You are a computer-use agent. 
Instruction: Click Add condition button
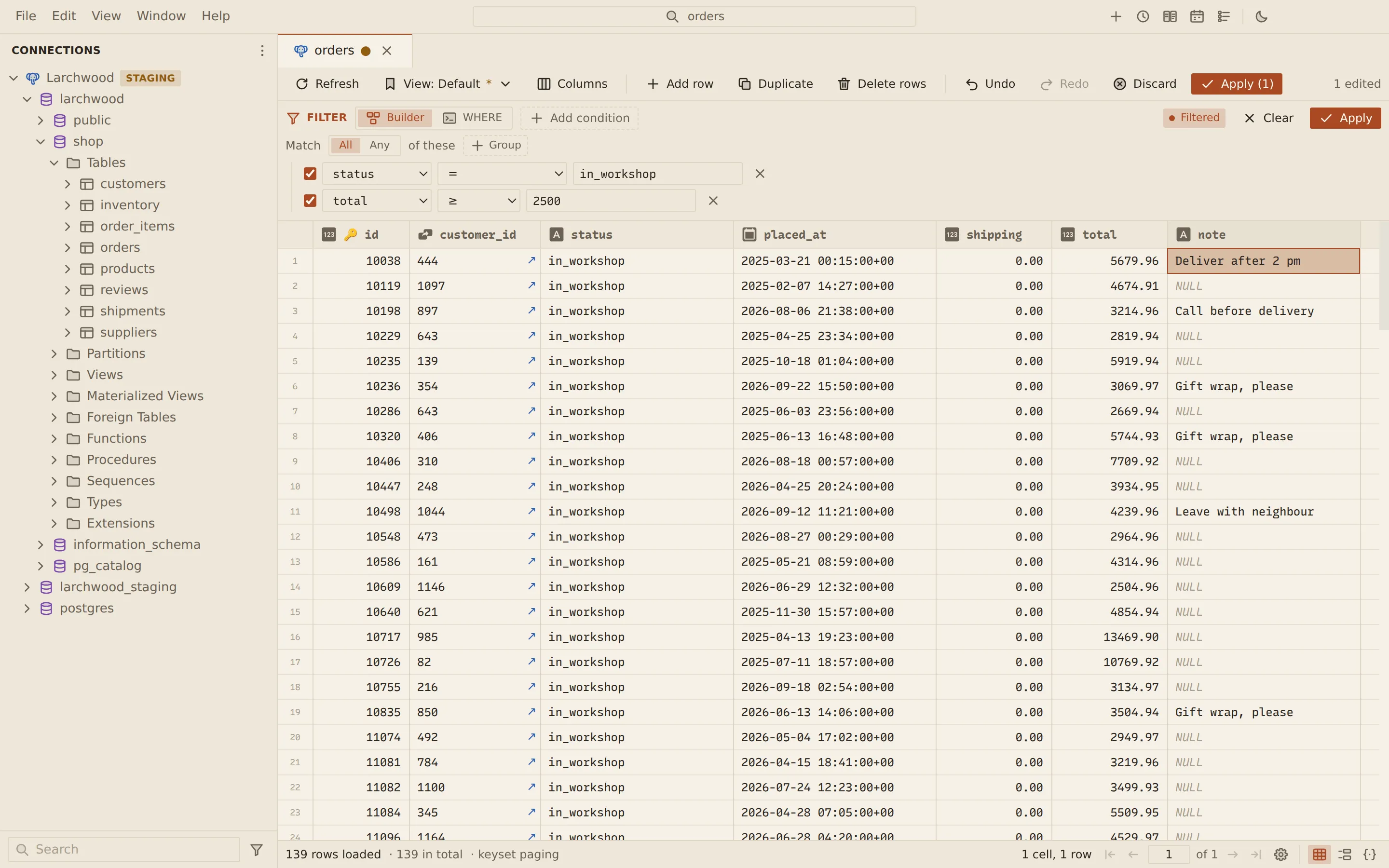point(580,118)
